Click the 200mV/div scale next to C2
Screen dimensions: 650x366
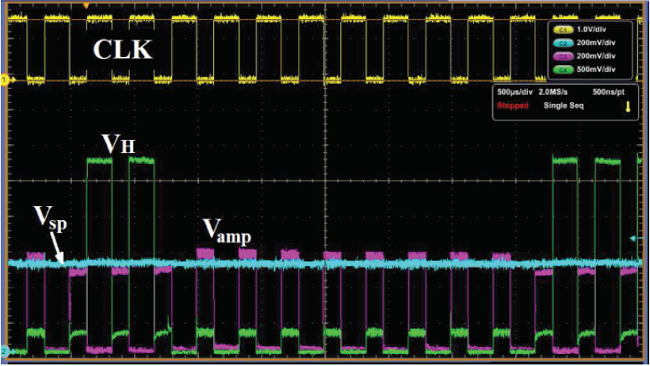pos(596,43)
